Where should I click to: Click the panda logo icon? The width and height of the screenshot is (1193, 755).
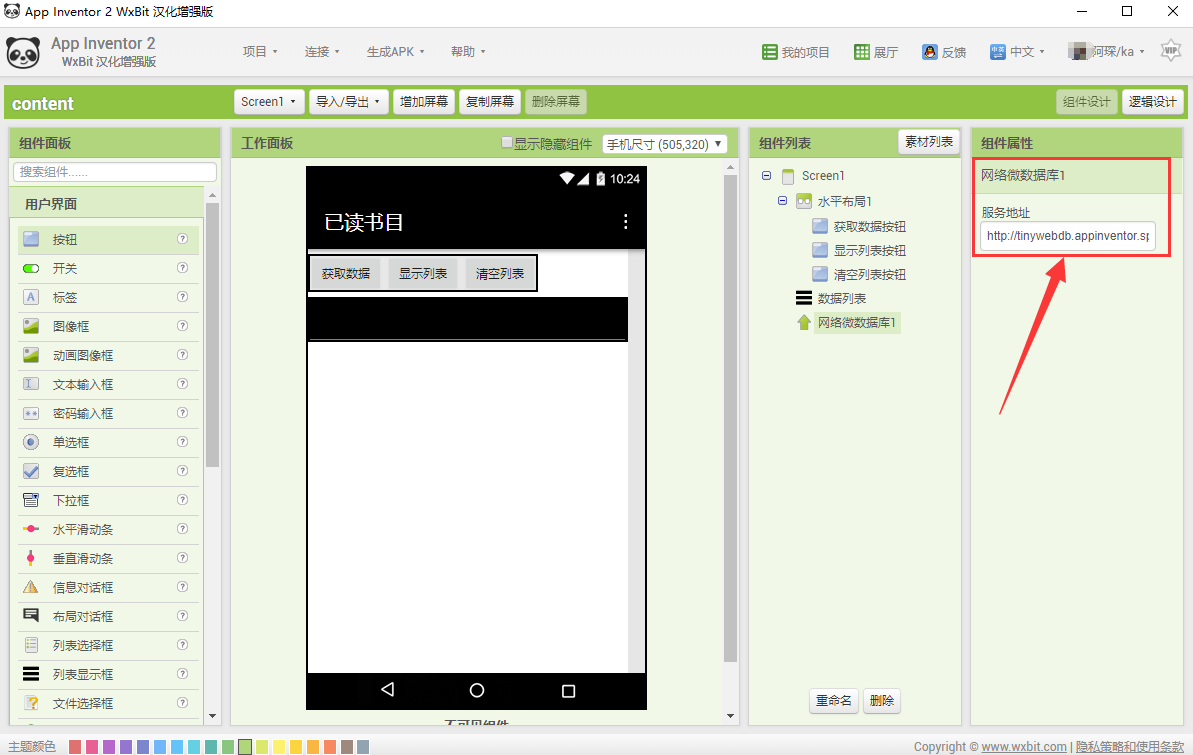(24, 53)
